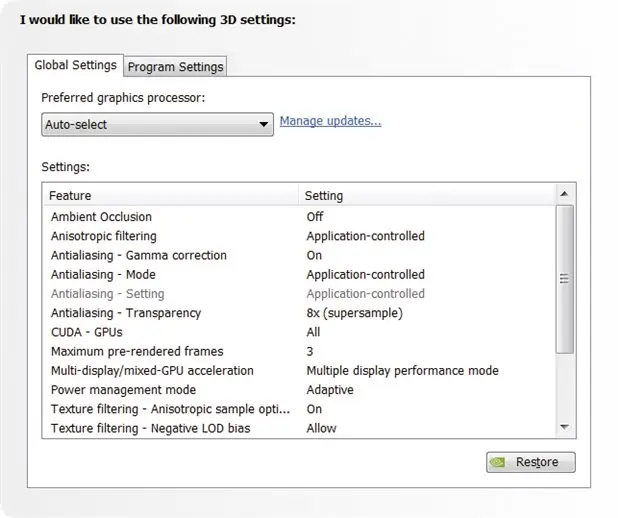Click the Feature column header
Image resolution: width=618 pixels, height=518 pixels.
pos(171,196)
